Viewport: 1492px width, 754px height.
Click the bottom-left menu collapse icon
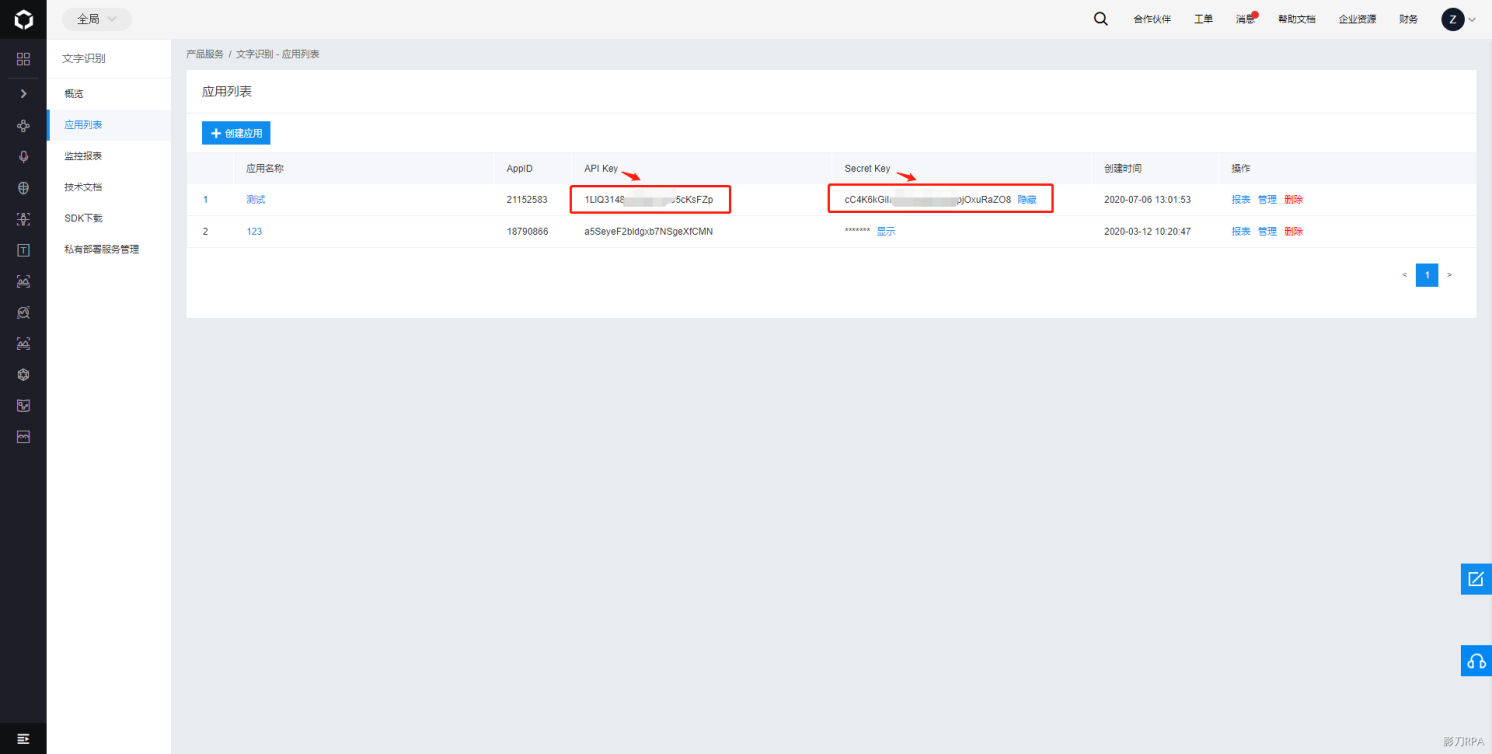(x=23, y=738)
